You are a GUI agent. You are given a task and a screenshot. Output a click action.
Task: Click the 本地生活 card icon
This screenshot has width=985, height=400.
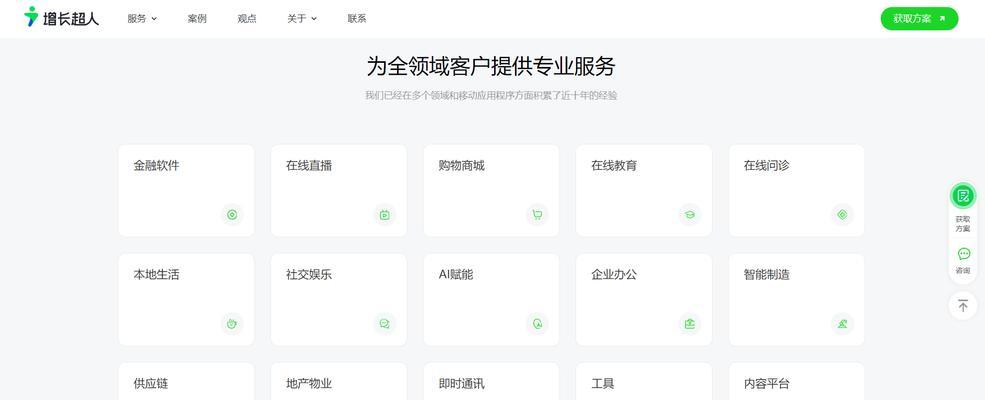tap(232, 324)
